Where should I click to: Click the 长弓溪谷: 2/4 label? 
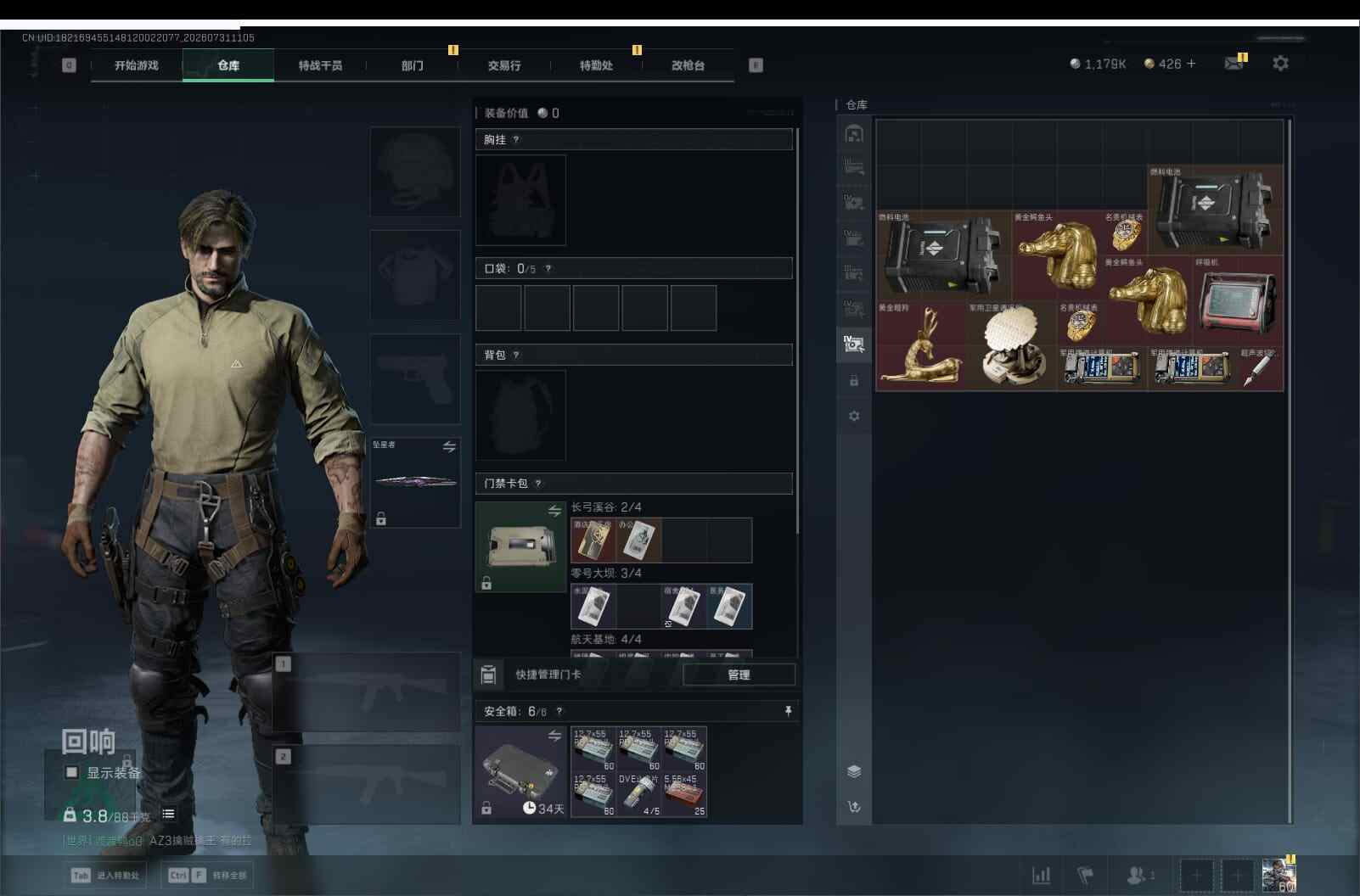pos(606,507)
